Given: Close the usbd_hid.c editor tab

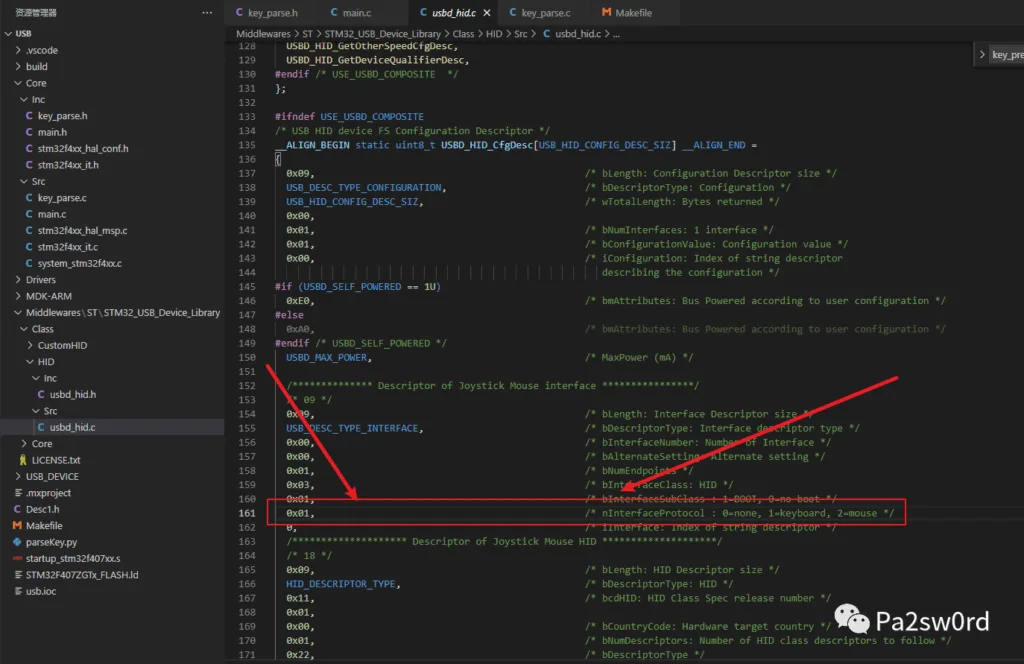Looking at the screenshot, I should pyautogui.click(x=487, y=12).
